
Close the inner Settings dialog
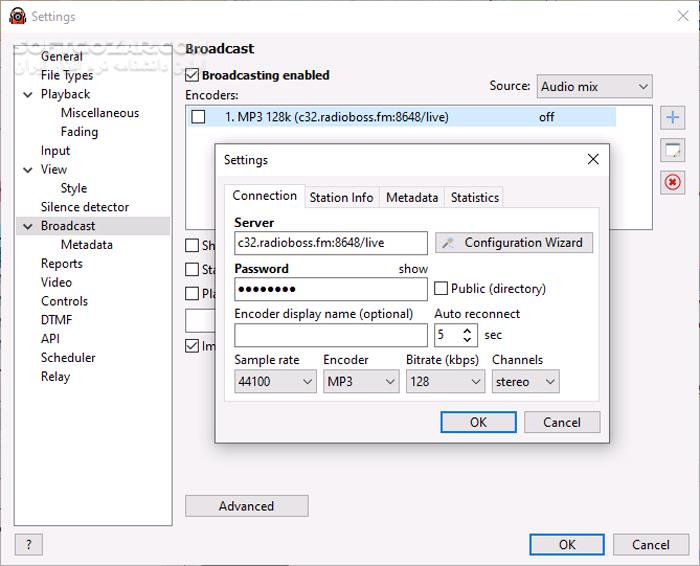[x=593, y=159]
